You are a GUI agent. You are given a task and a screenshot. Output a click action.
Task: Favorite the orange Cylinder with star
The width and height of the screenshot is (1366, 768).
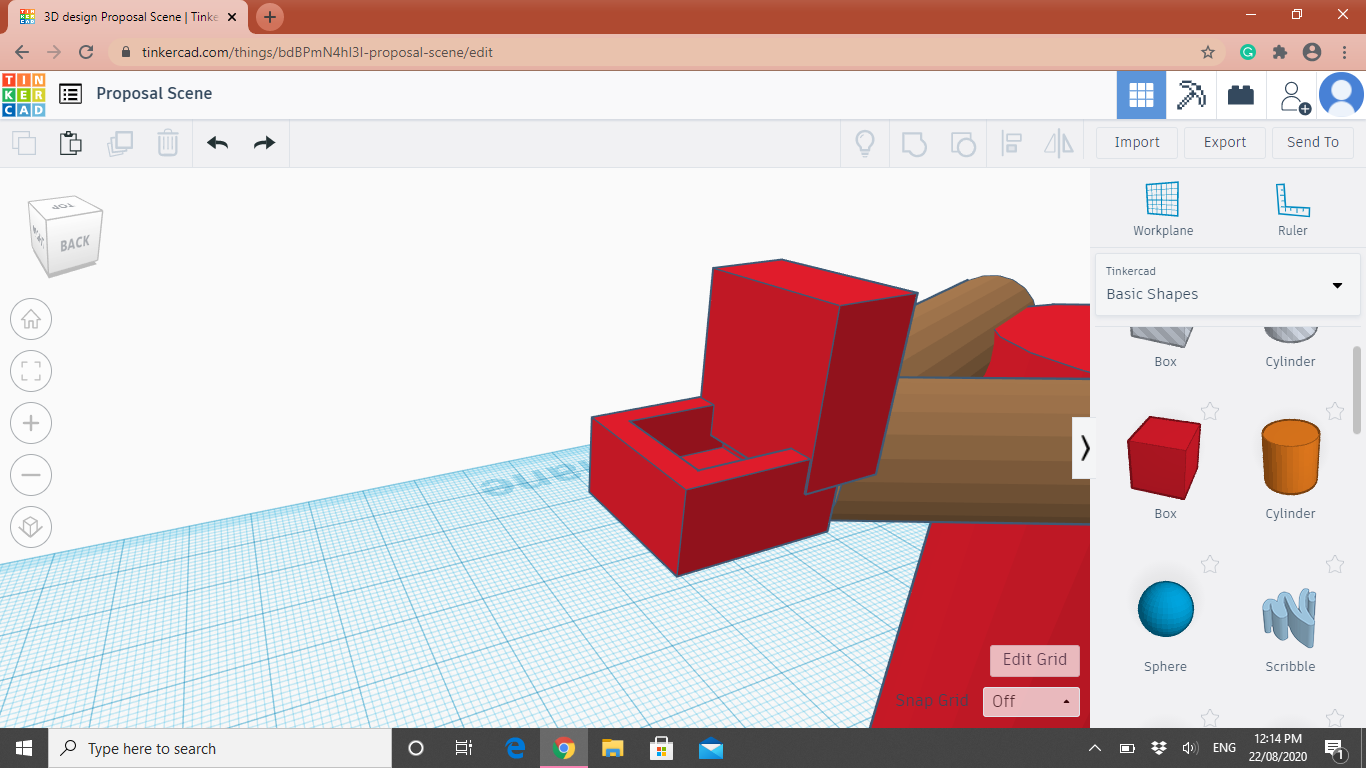pos(1335,411)
